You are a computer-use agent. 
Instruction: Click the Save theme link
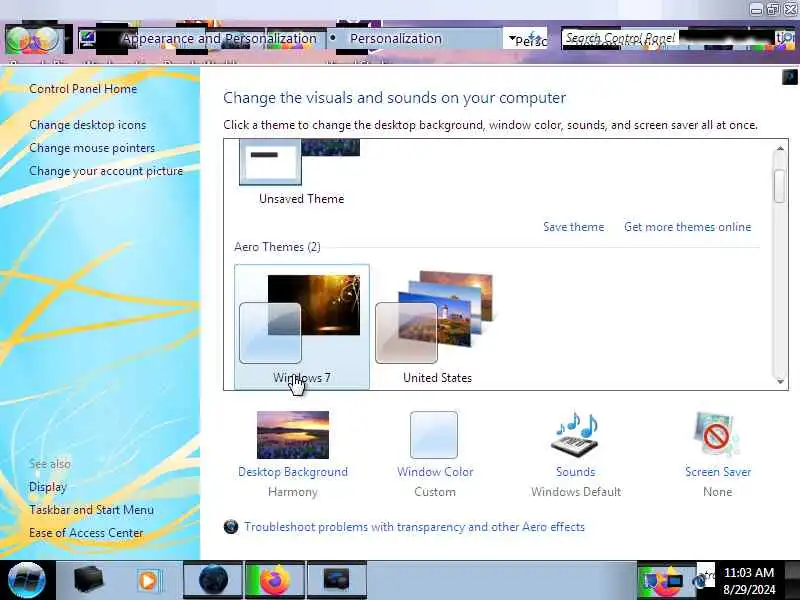point(573,227)
